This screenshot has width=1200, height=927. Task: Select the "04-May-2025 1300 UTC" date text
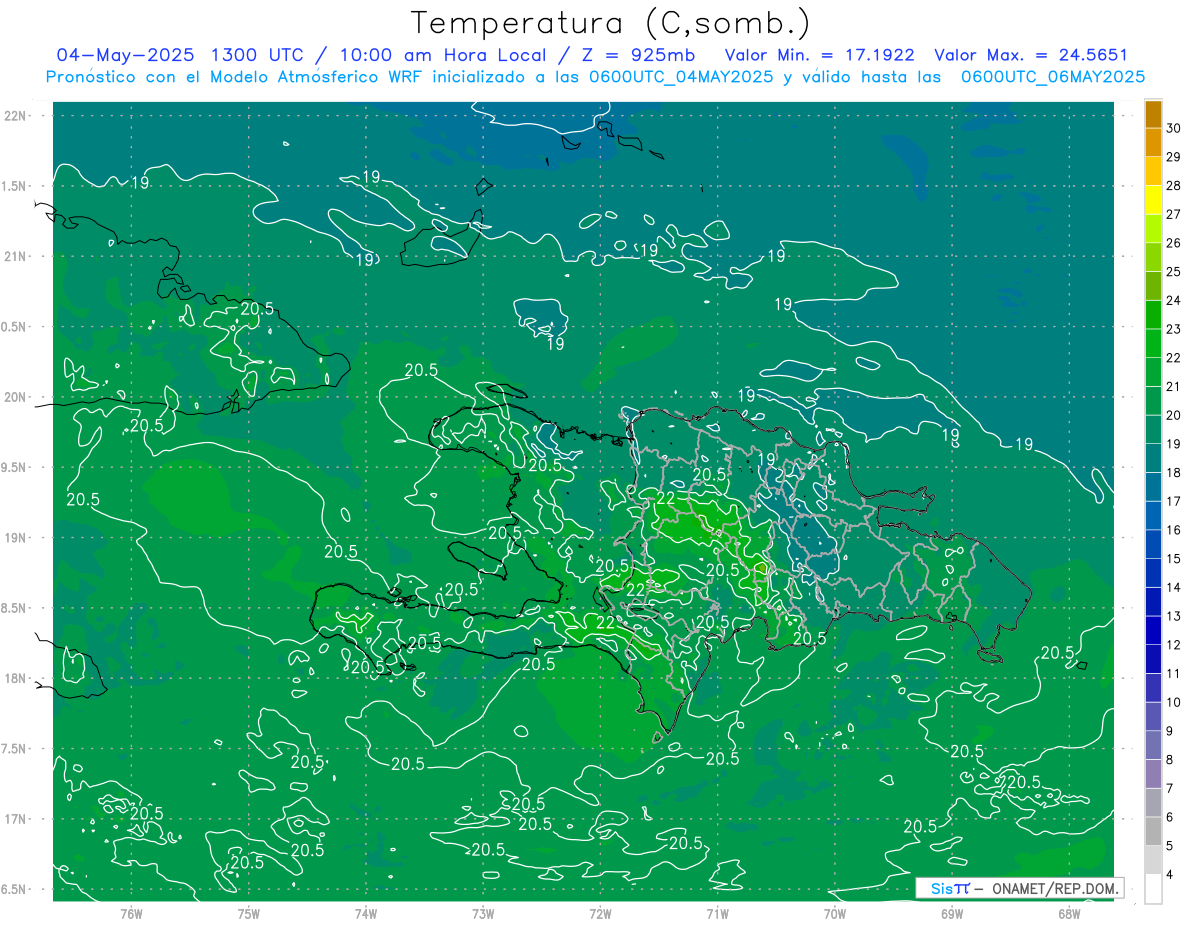click(x=180, y=55)
